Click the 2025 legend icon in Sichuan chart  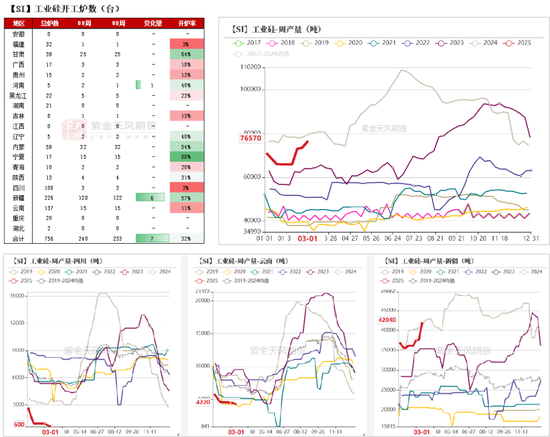pyautogui.click(x=14, y=281)
